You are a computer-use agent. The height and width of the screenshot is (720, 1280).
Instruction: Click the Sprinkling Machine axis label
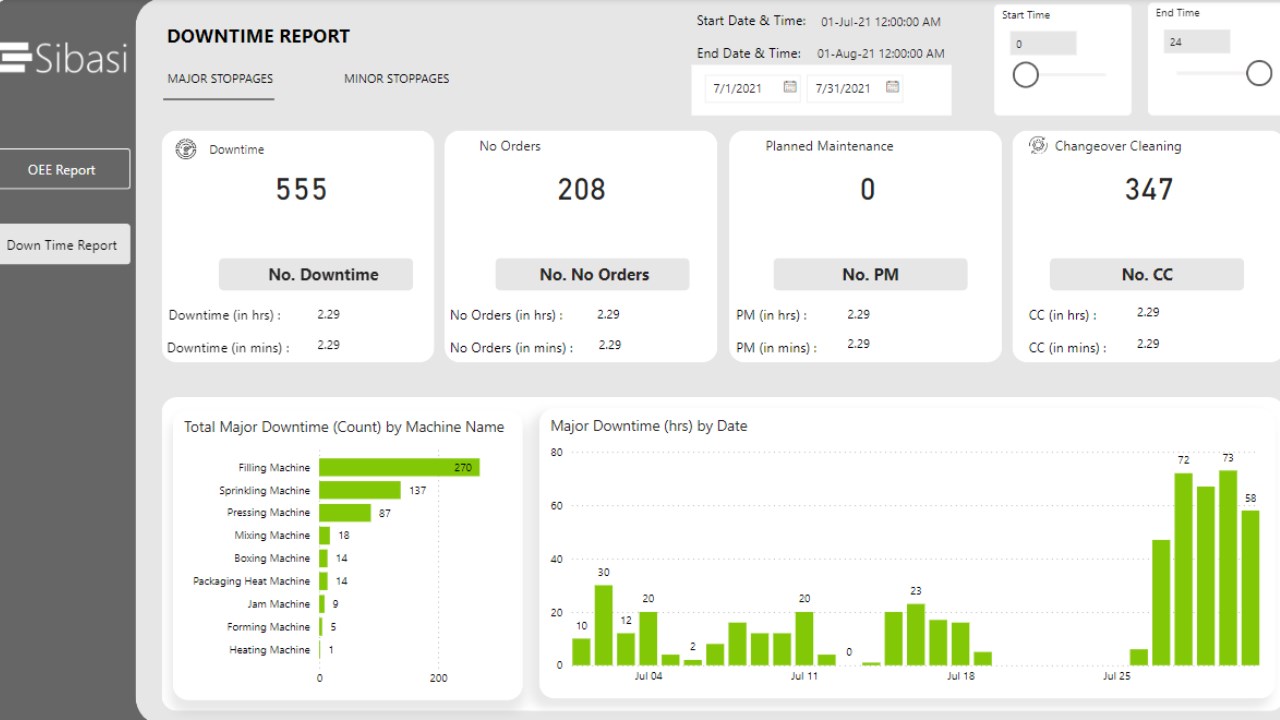tap(265, 490)
